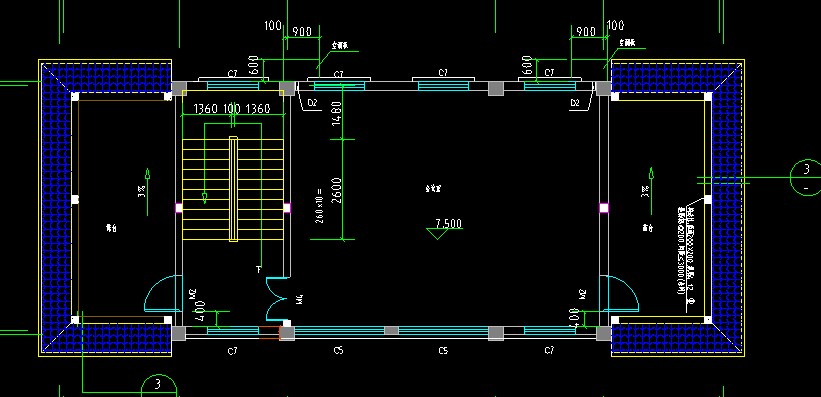This screenshot has height=397, width=821.
Task: Click the 900 dimension near the right terrace
Action: click(585, 31)
